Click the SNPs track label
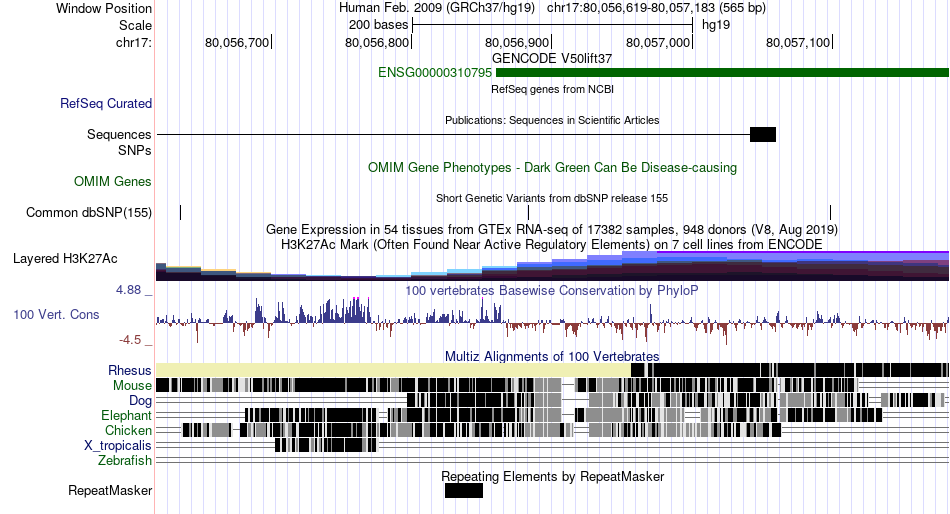The height and width of the screenshot is (514, 950). tap(135, 150)
